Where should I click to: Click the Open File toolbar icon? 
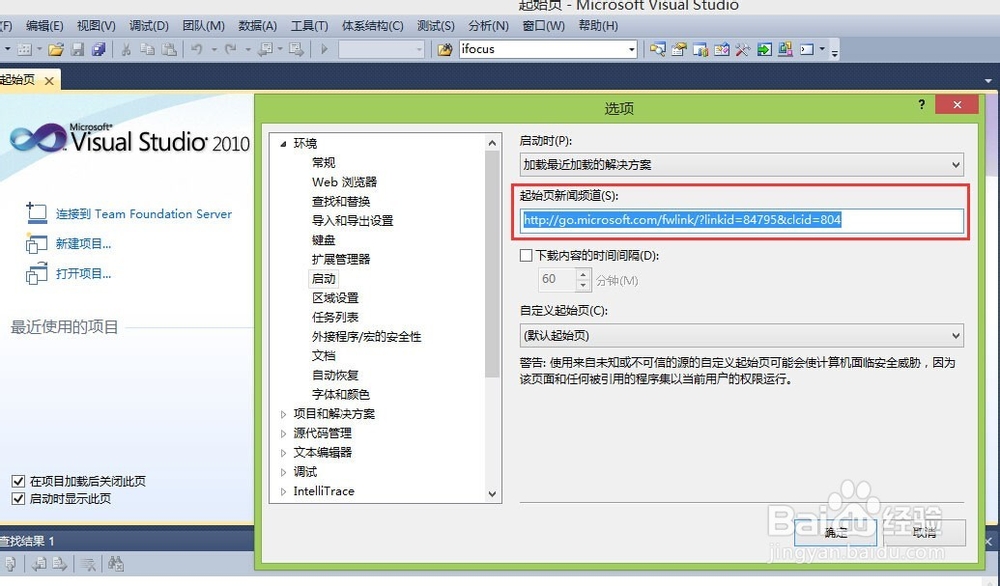tap(55, 49)
